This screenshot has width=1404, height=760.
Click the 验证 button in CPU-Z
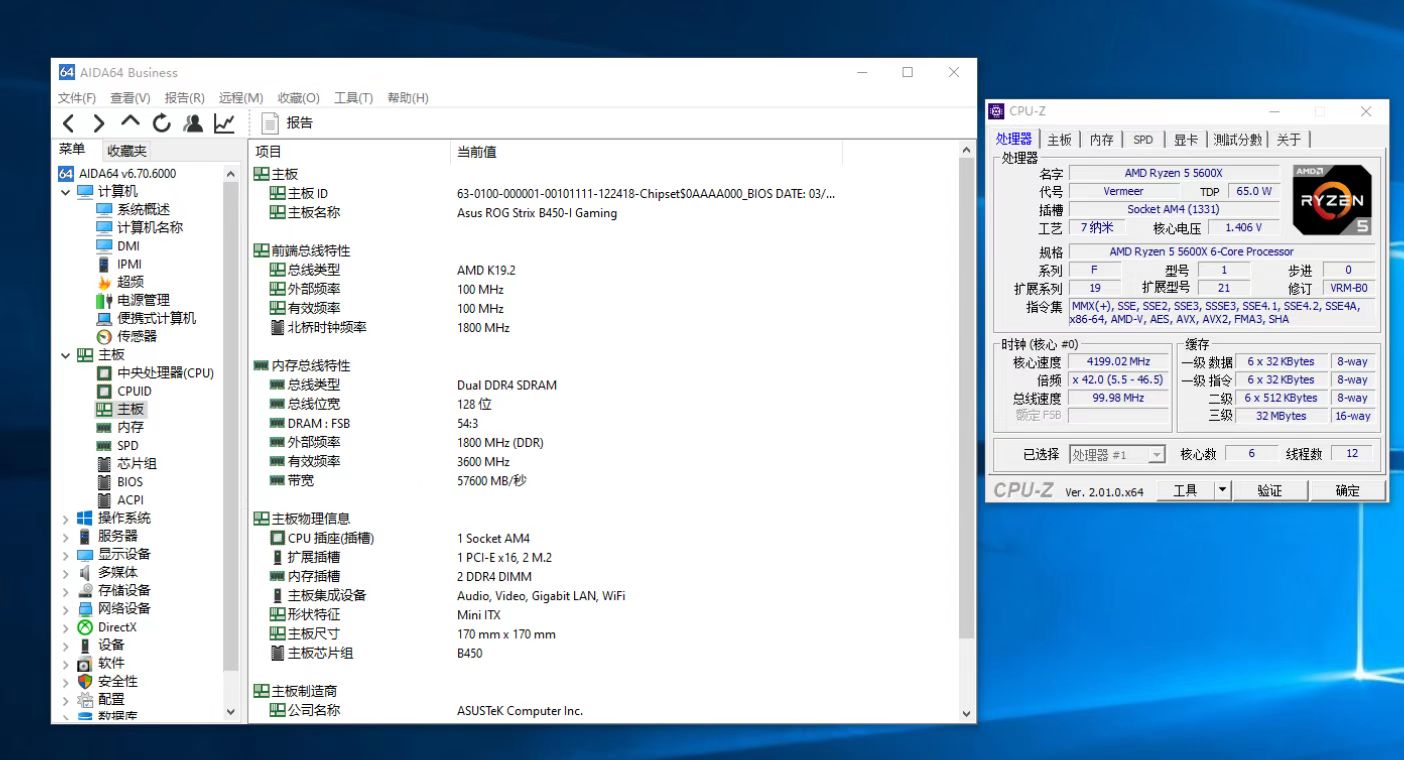[x=1269, y=490]
